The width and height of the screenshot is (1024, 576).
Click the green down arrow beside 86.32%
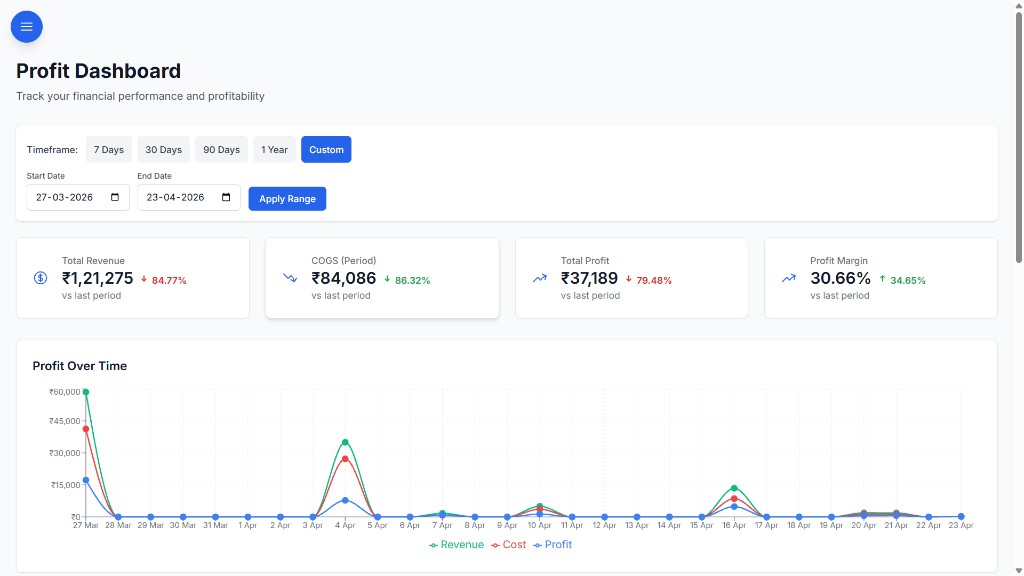tap(387, 279)
